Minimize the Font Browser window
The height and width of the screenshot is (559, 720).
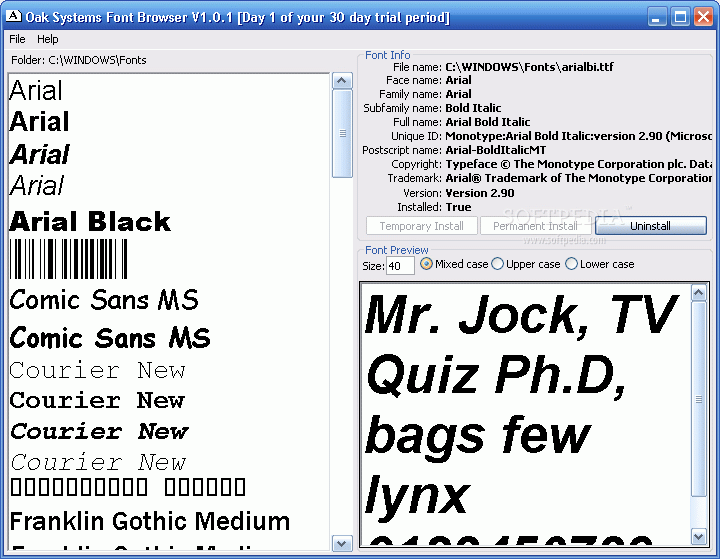click(x=657, y=17)
